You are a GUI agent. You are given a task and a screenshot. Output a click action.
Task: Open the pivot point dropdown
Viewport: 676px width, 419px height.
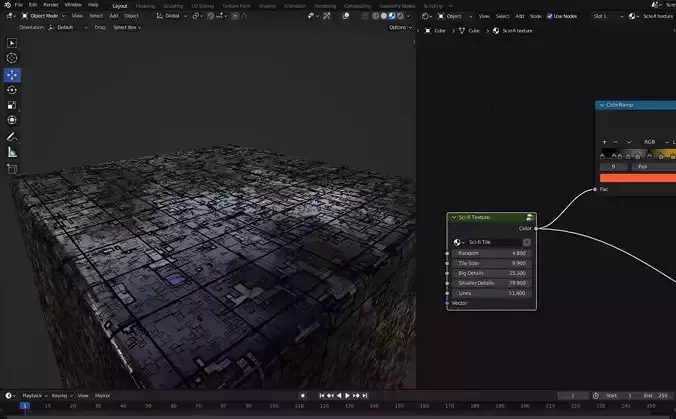197,16
